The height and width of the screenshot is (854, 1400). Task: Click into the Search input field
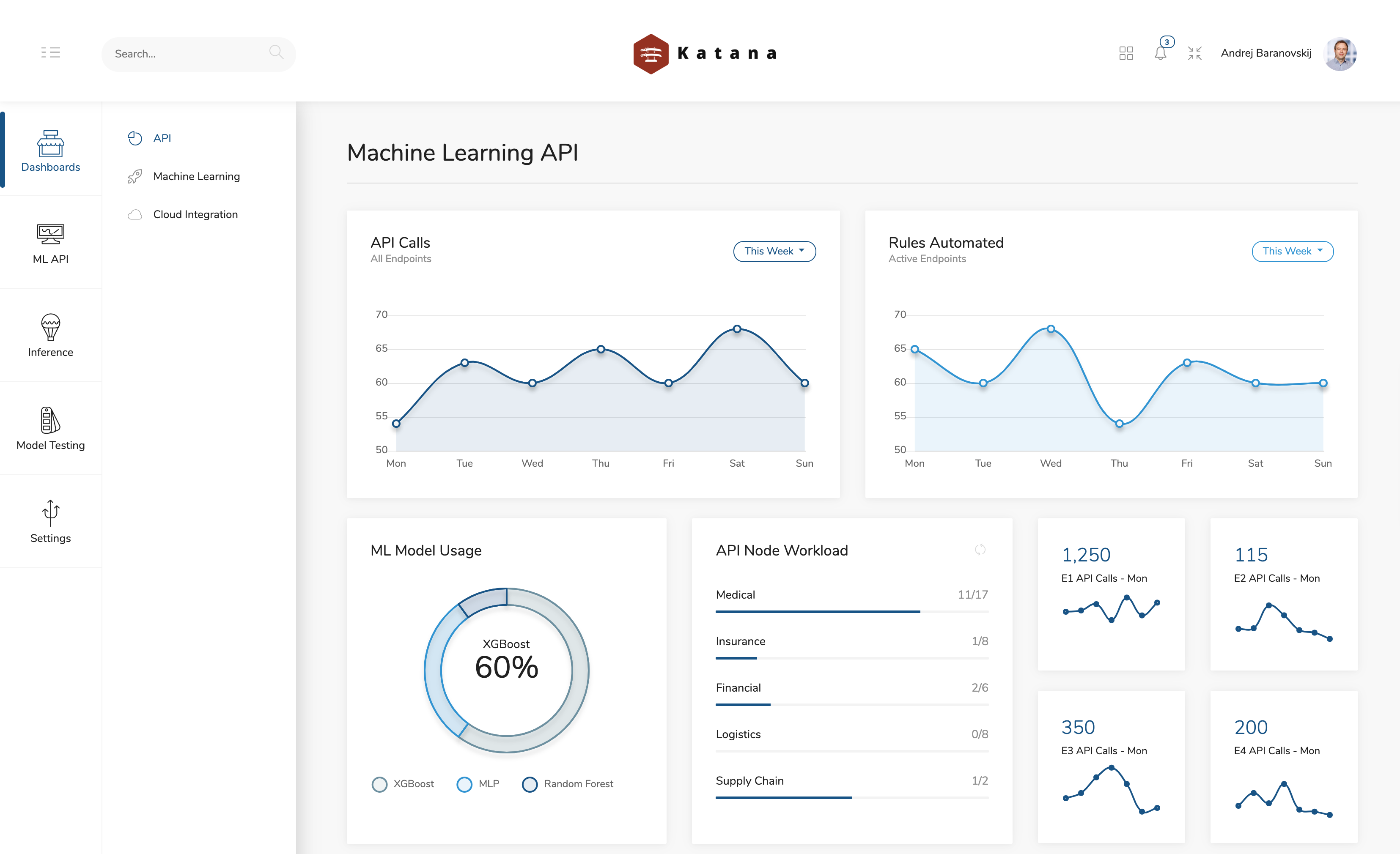(187, 54)
